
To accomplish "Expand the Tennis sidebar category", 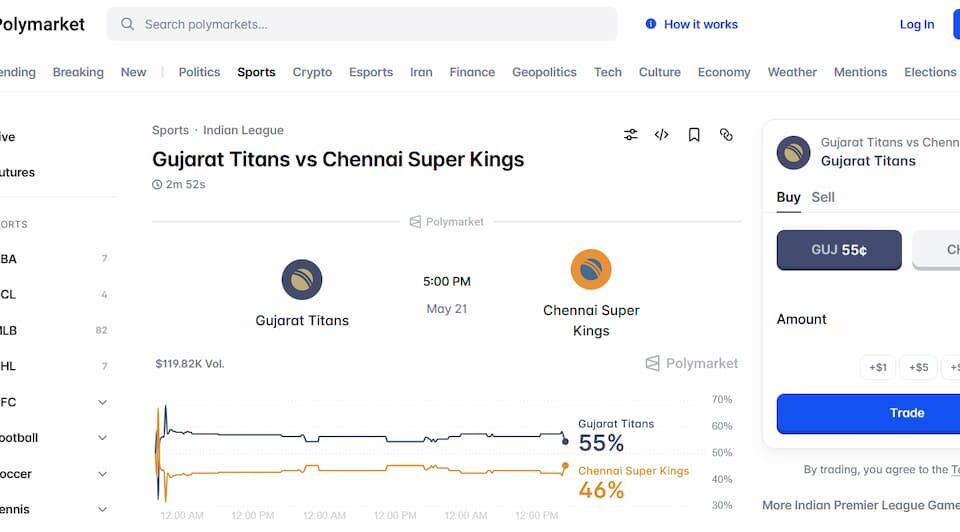I will tap(103, 509).
